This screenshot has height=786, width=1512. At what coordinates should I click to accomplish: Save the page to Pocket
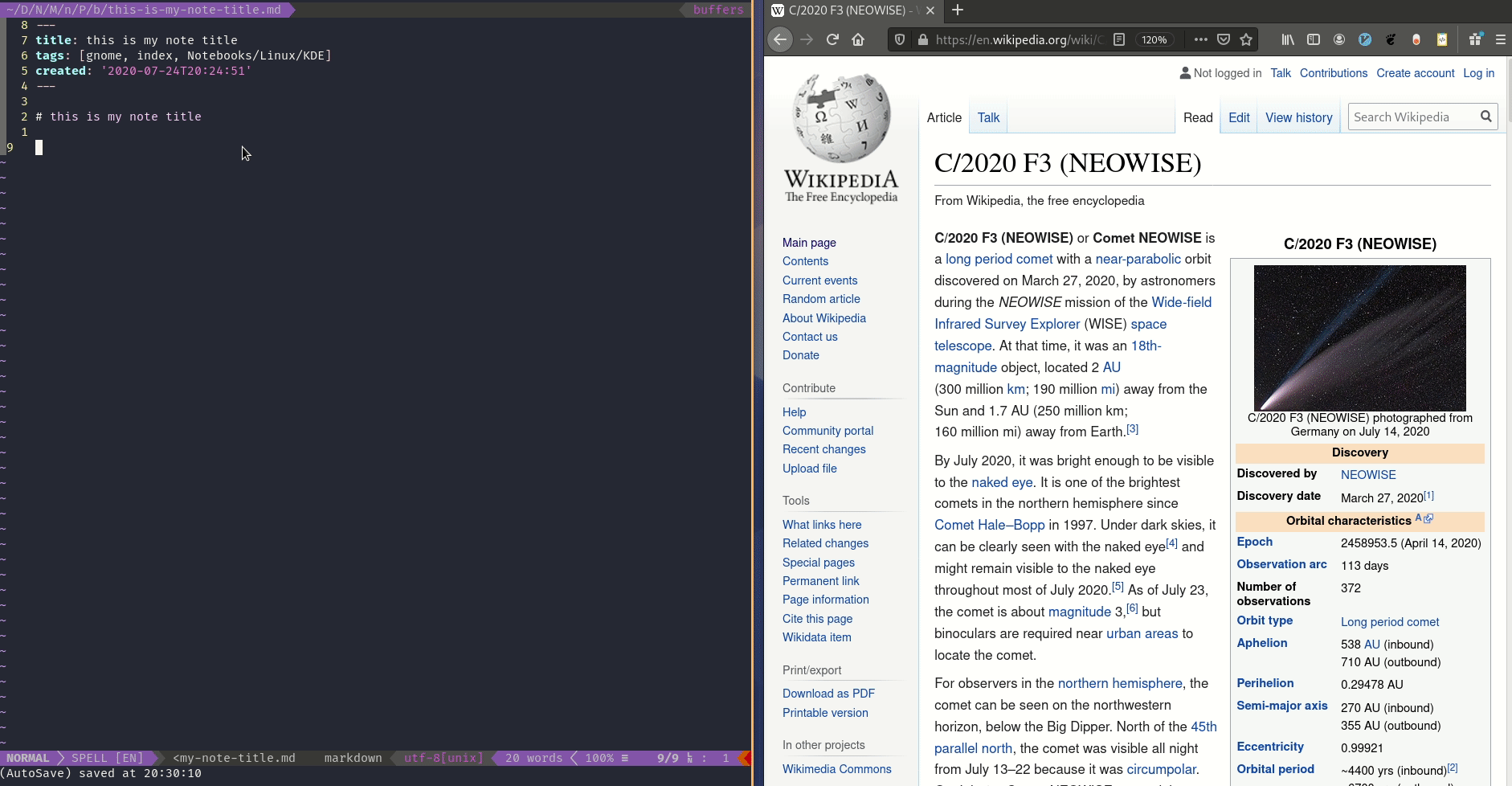(1224, 39)
